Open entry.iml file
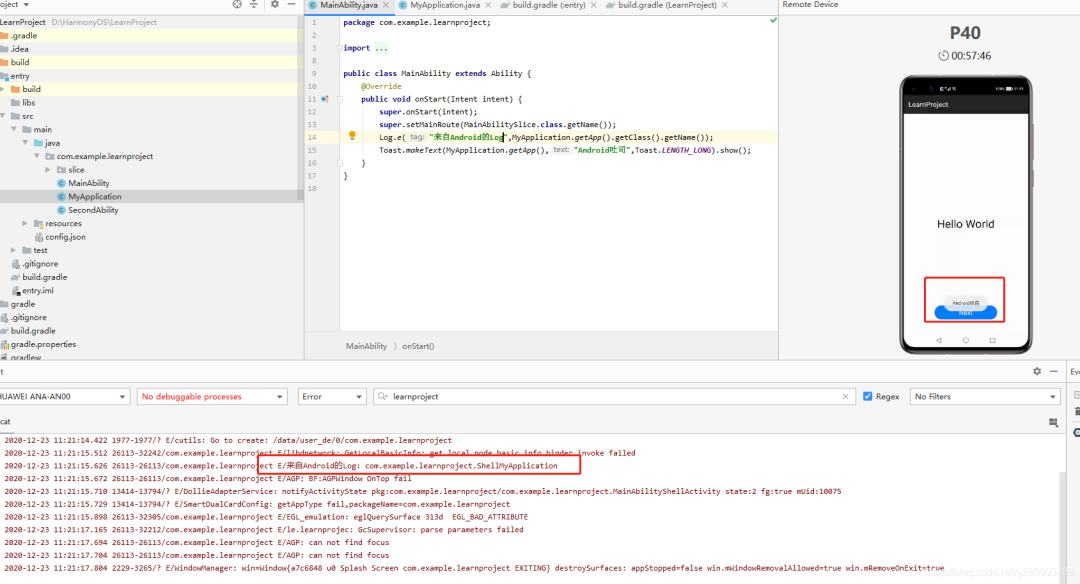 (37, 291)
